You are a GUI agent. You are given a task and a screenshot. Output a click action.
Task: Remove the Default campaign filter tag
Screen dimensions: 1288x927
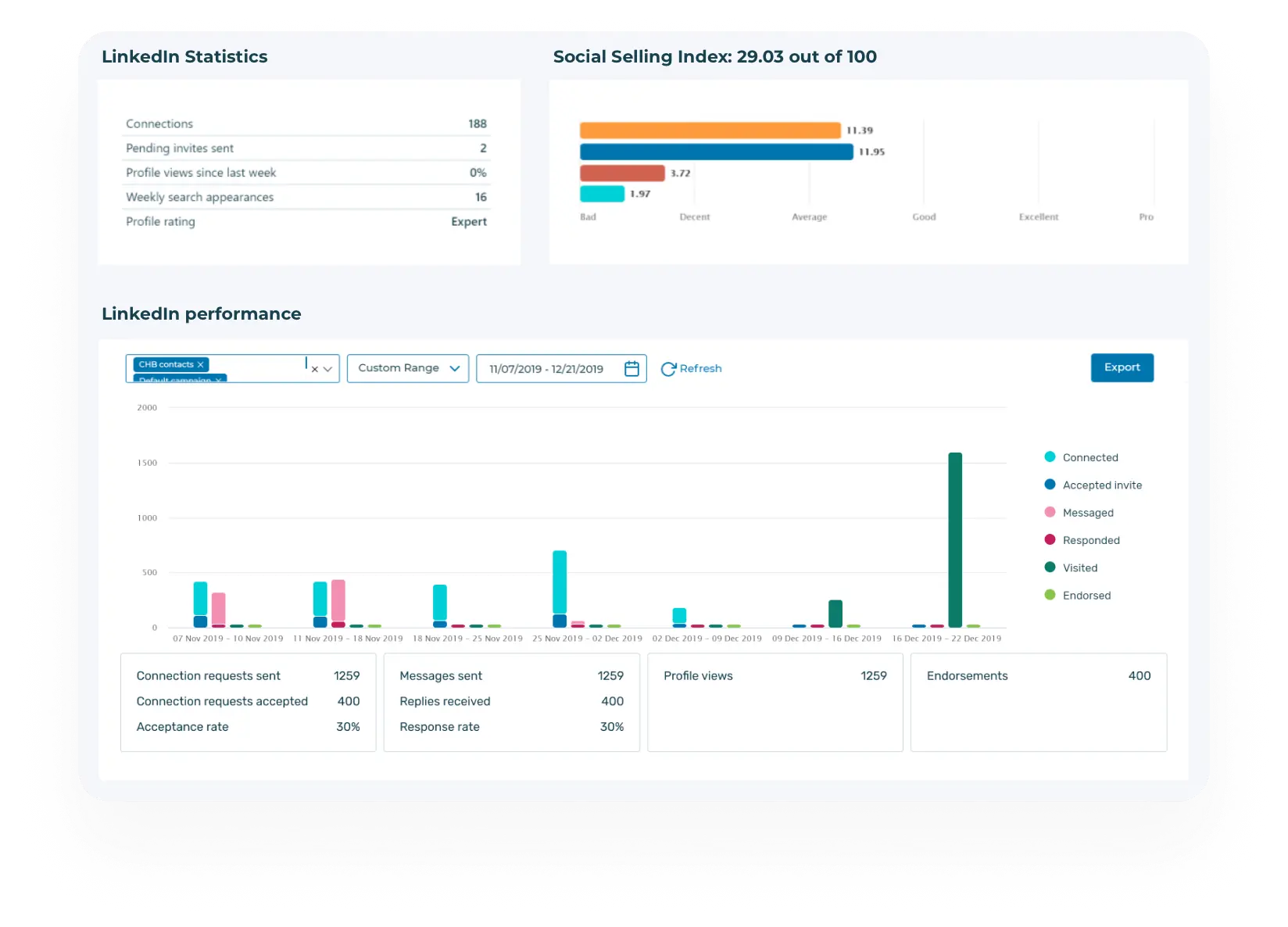[220, 381]
